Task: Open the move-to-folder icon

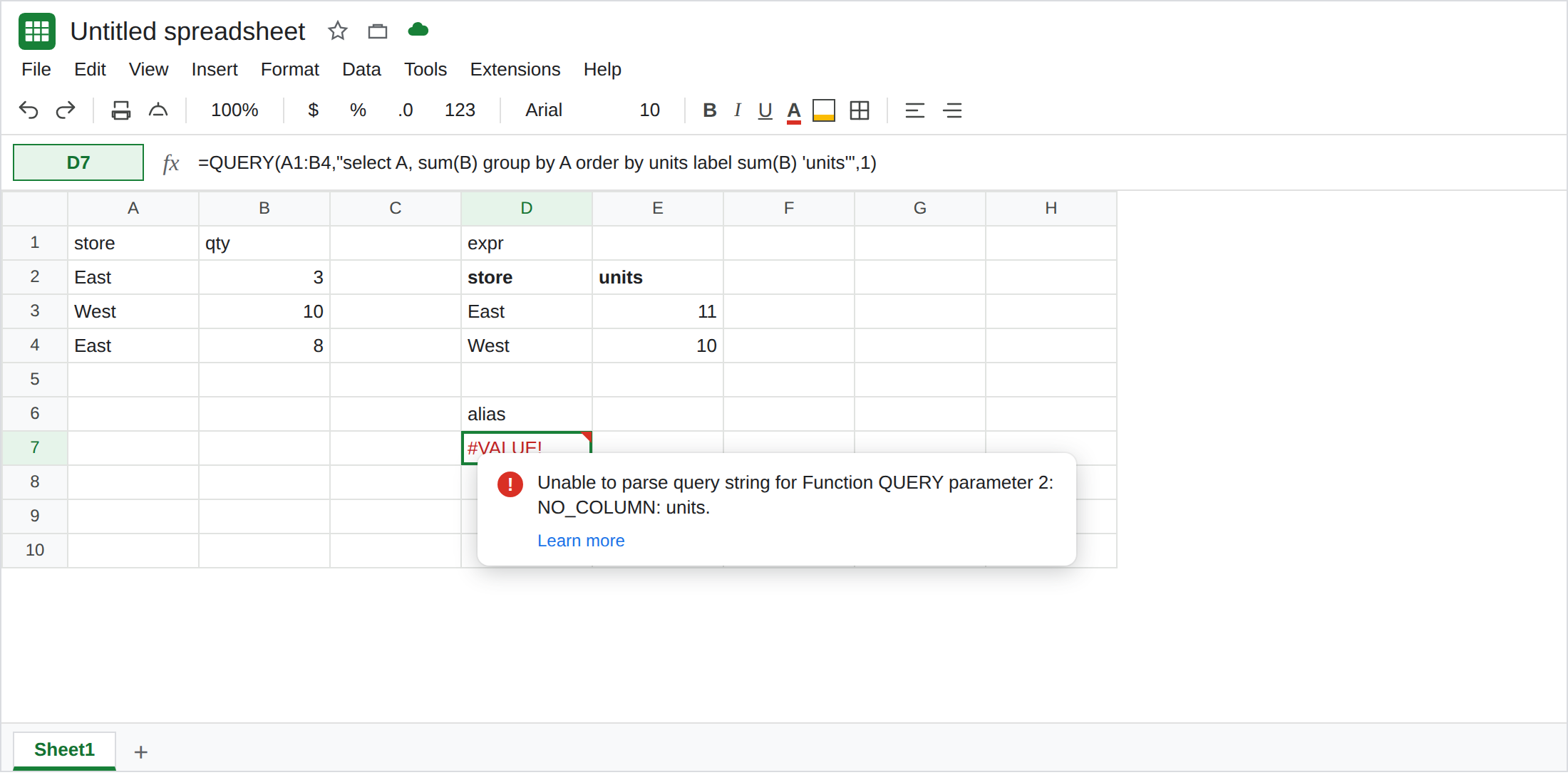Action: pos(378,31)
